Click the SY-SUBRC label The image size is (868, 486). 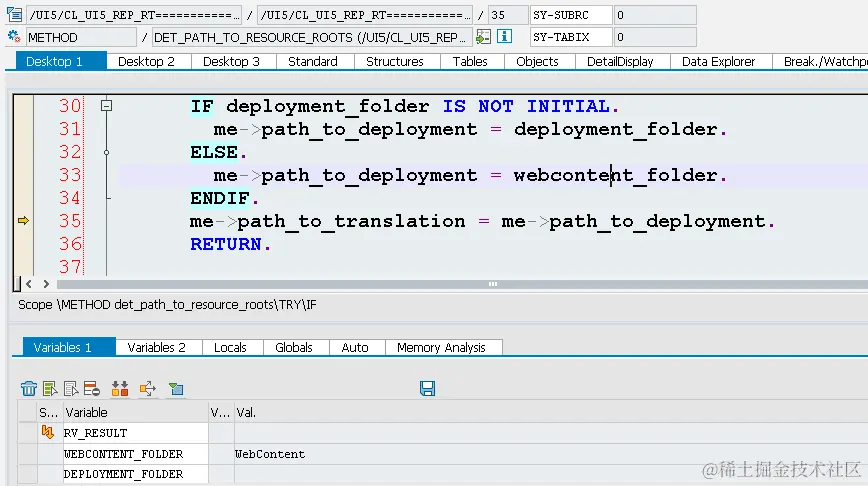click(571, 15)
